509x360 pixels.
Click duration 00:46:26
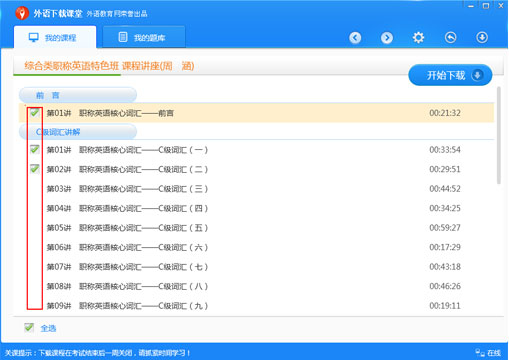[x=445, y=286]
